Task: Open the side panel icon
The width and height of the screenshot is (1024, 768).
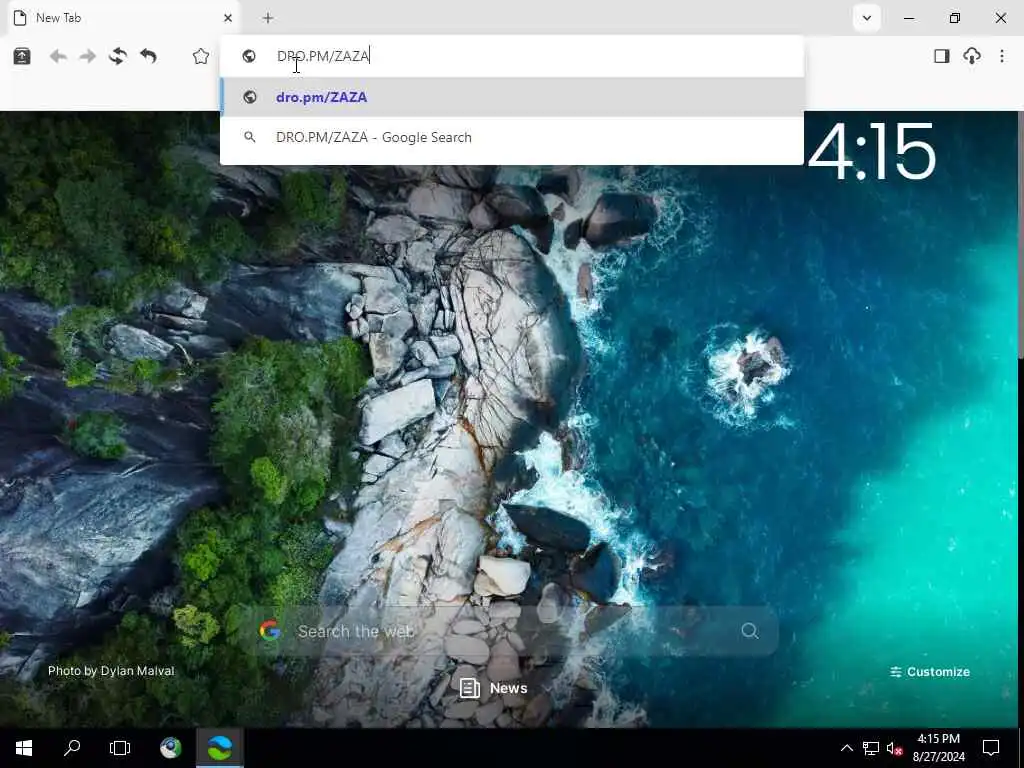Action: point(941,56)
